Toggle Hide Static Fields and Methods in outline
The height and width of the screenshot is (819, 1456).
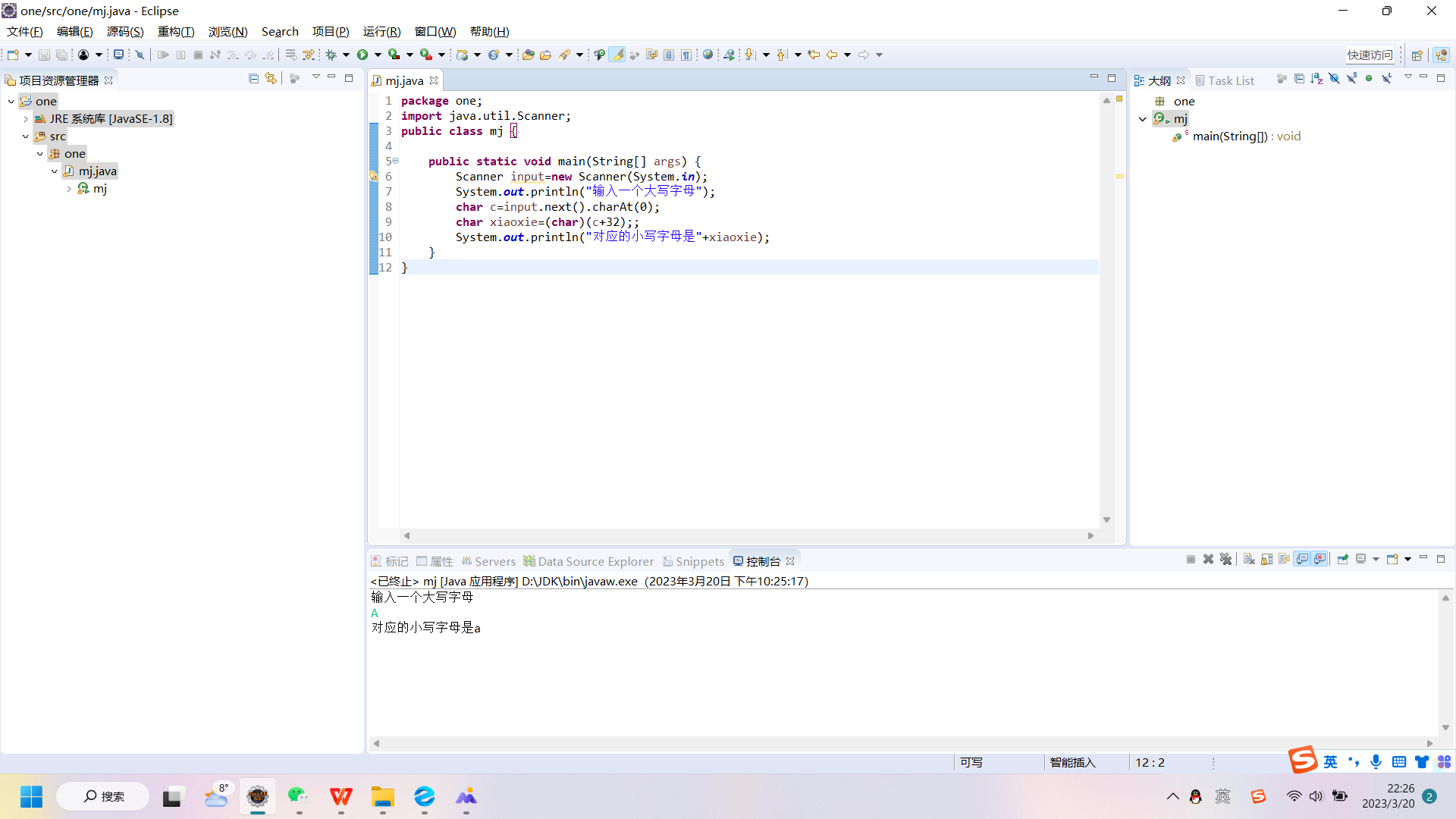tap(1351, 79)
